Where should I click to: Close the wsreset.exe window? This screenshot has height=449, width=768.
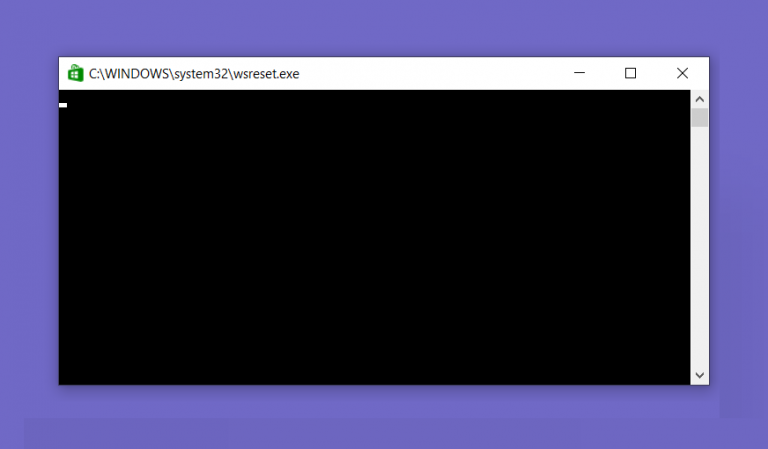click(x=682, y=73)
